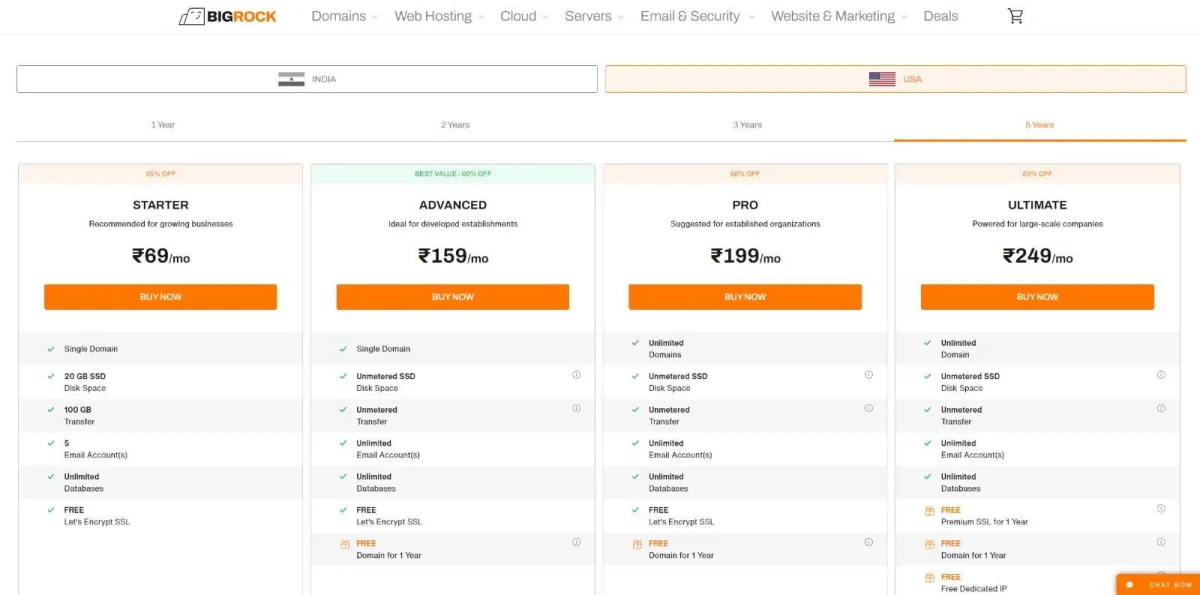Switch to the 3 Years tab
This screenshot has height=595, width=1200.
[747, 125]
